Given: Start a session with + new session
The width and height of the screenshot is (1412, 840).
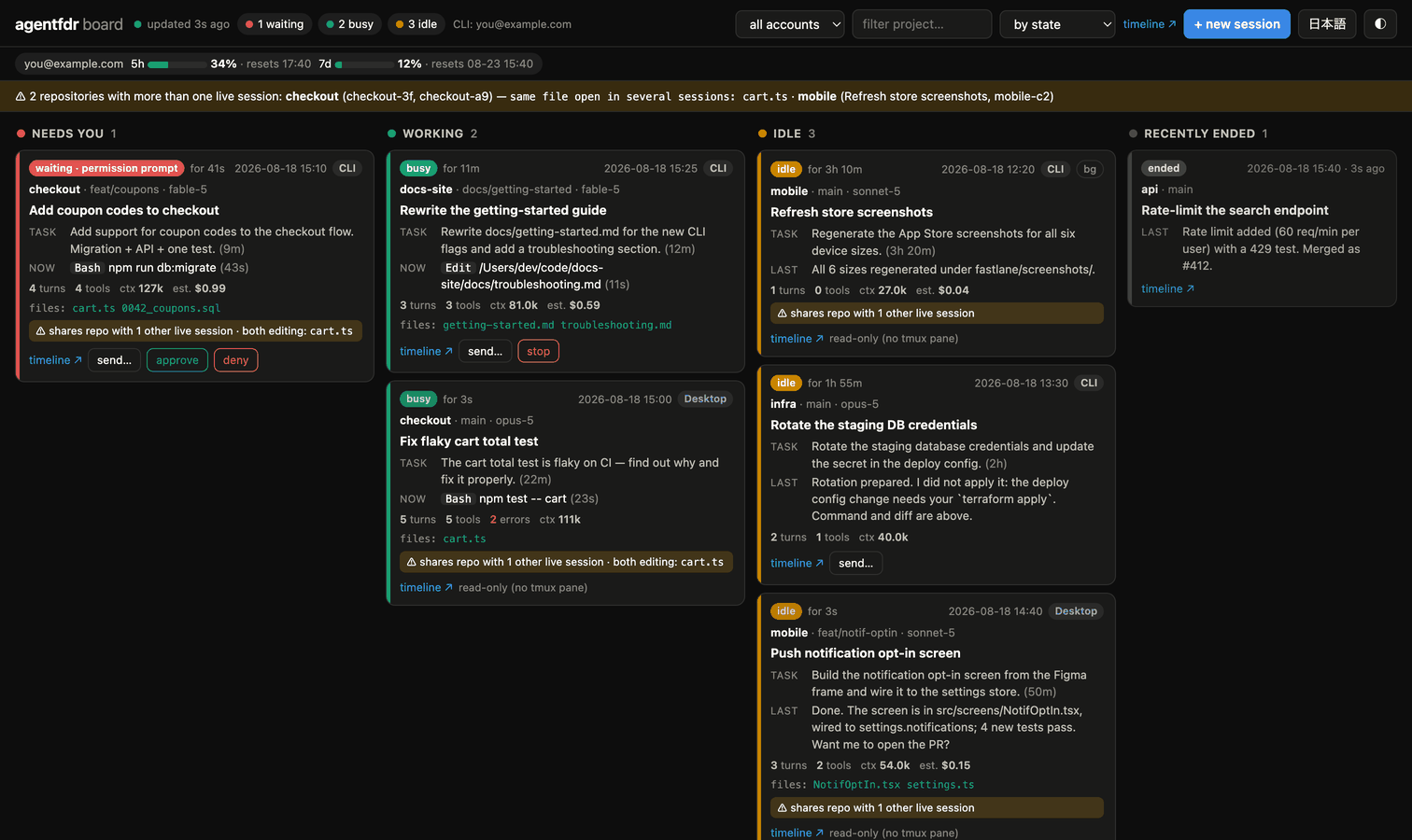Looking at the screenshot, I should point(1236,24).
